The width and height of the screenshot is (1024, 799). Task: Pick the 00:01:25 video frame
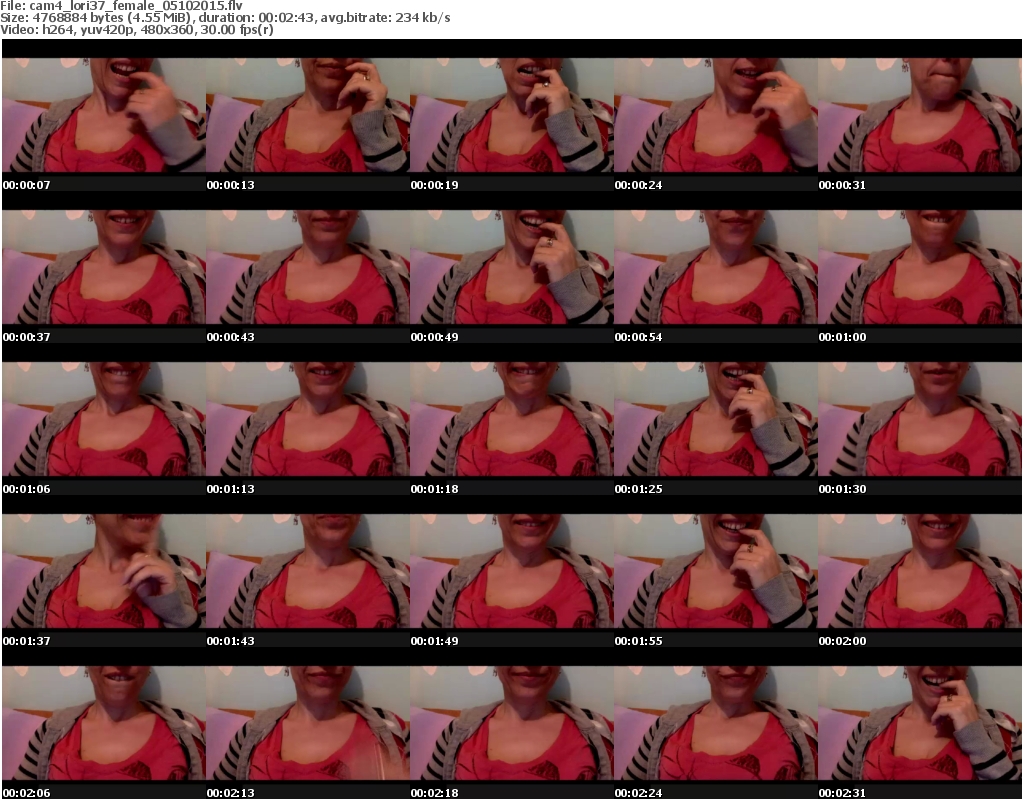[716, 419]
